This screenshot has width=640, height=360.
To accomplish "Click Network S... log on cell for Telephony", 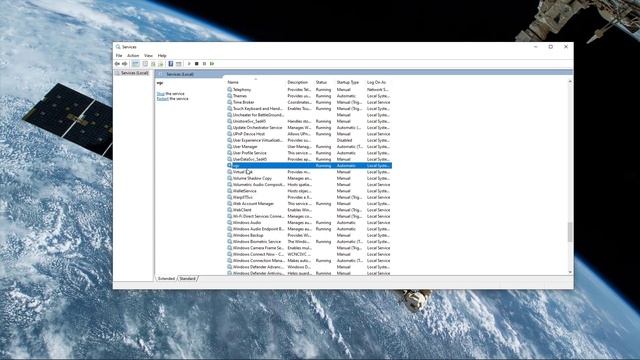I will click(378, 89).
